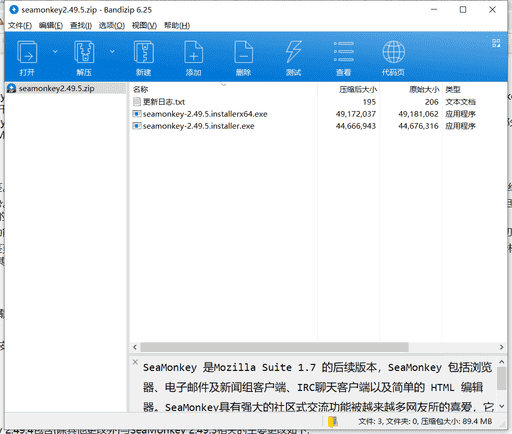Change code page with the 代码页 globe icon
The image size is (512, 434).
point(393,57)
